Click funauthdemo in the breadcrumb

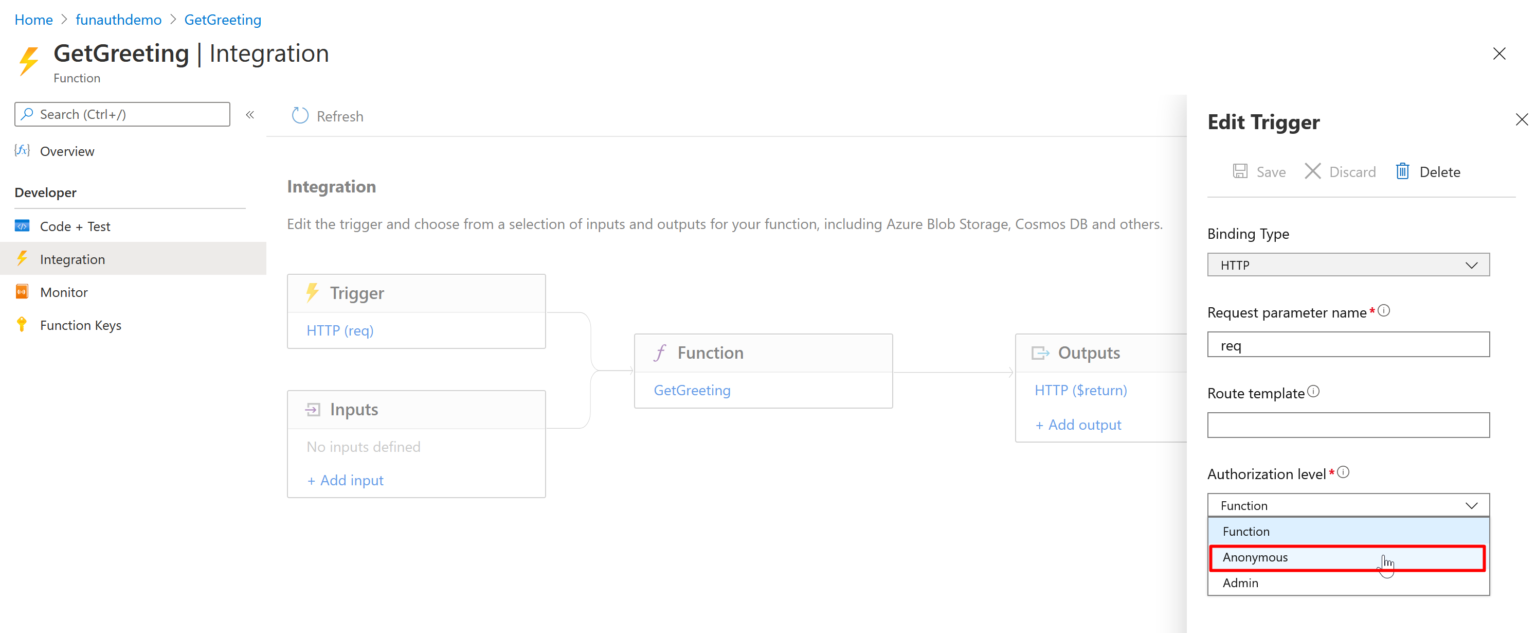pos(118,19)
